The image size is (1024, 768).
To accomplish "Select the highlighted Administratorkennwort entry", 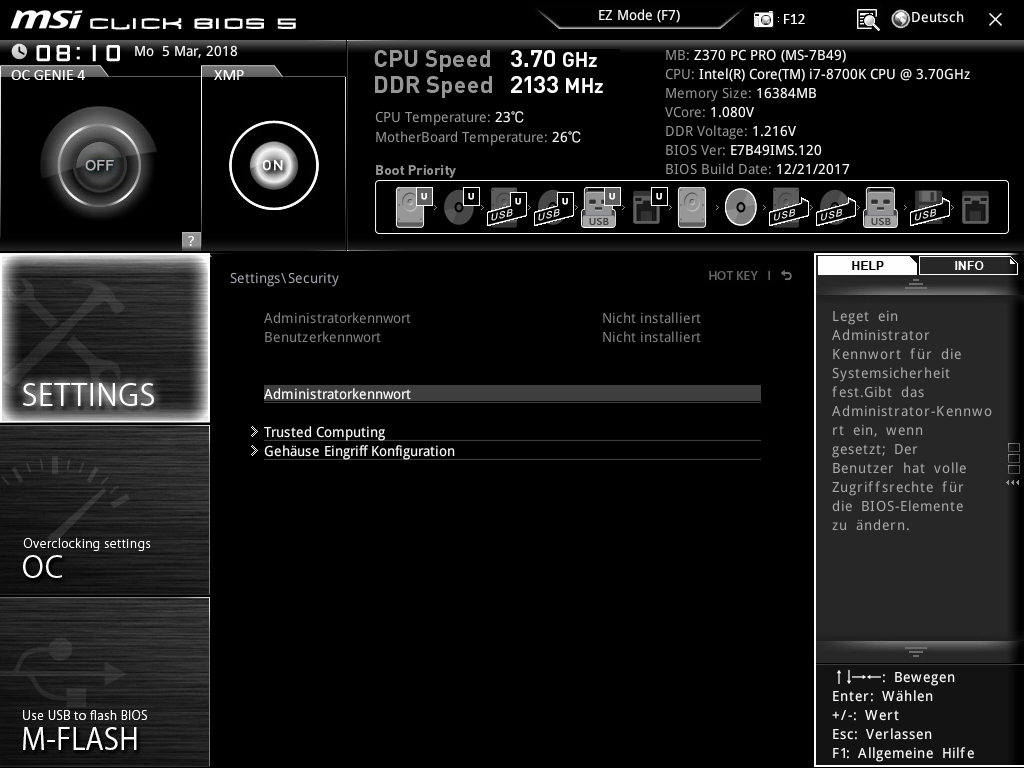I will pos(512,394).
